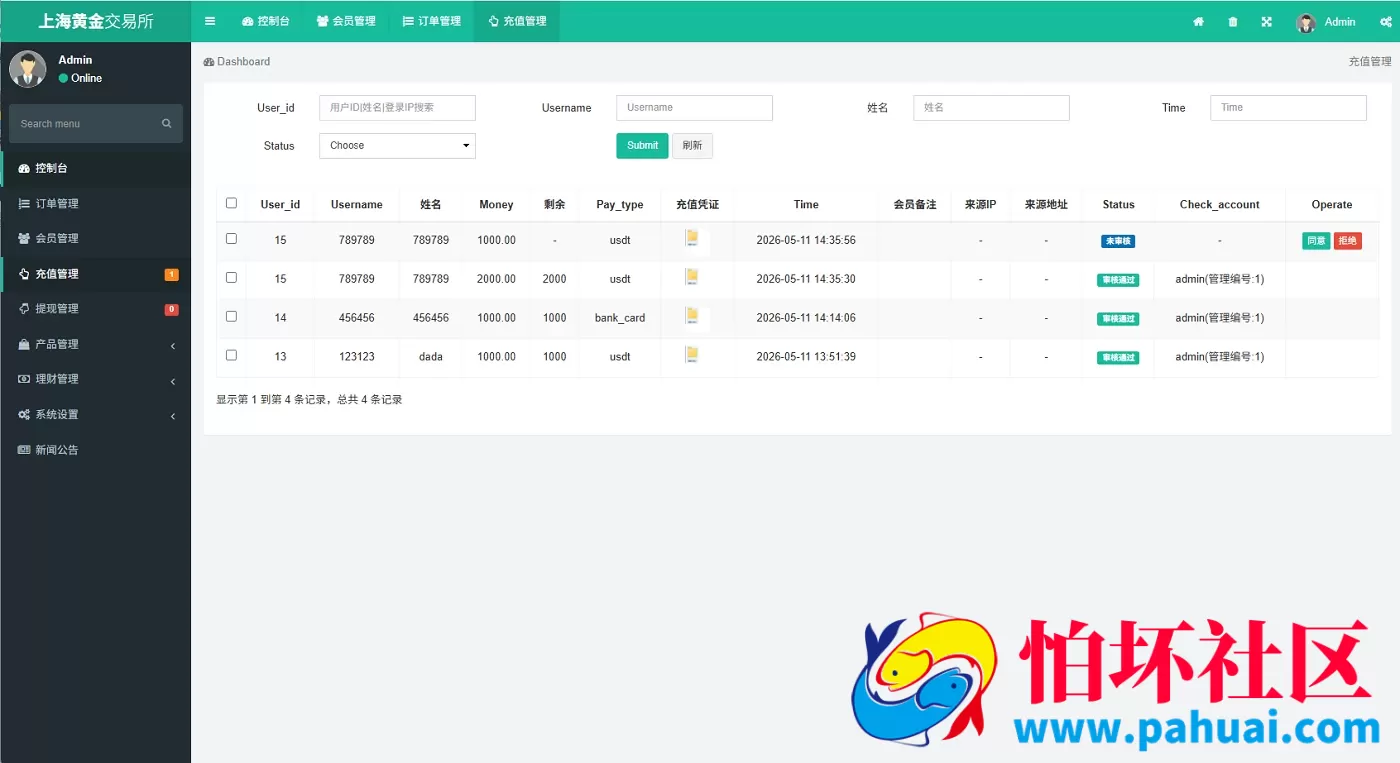
Task: Toggle sidebar with hamburger menu icon
Action: [209, 21]
